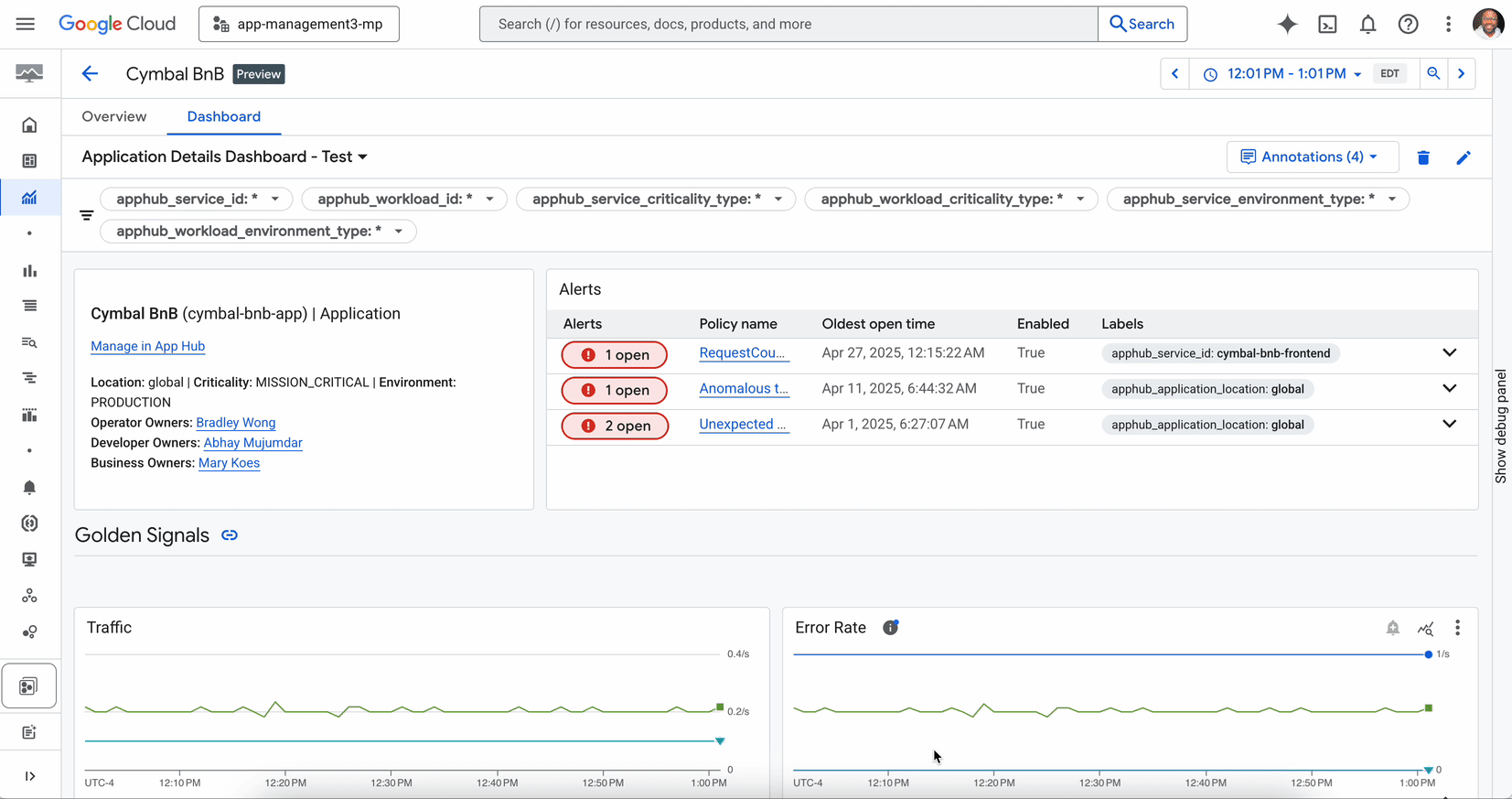Toggle the EDT timezone chip
This screenshot has height=799, width=1512.
click(1389, 73)
